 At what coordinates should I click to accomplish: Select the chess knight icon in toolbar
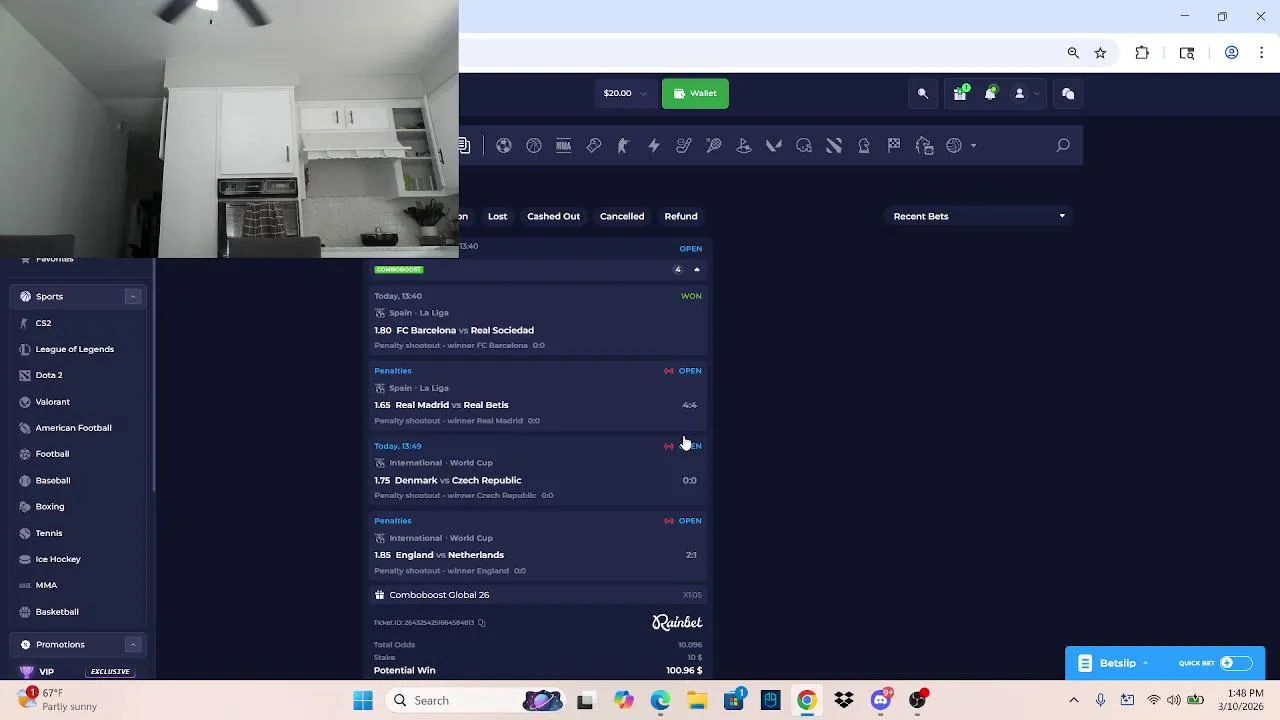coord(864,146)
